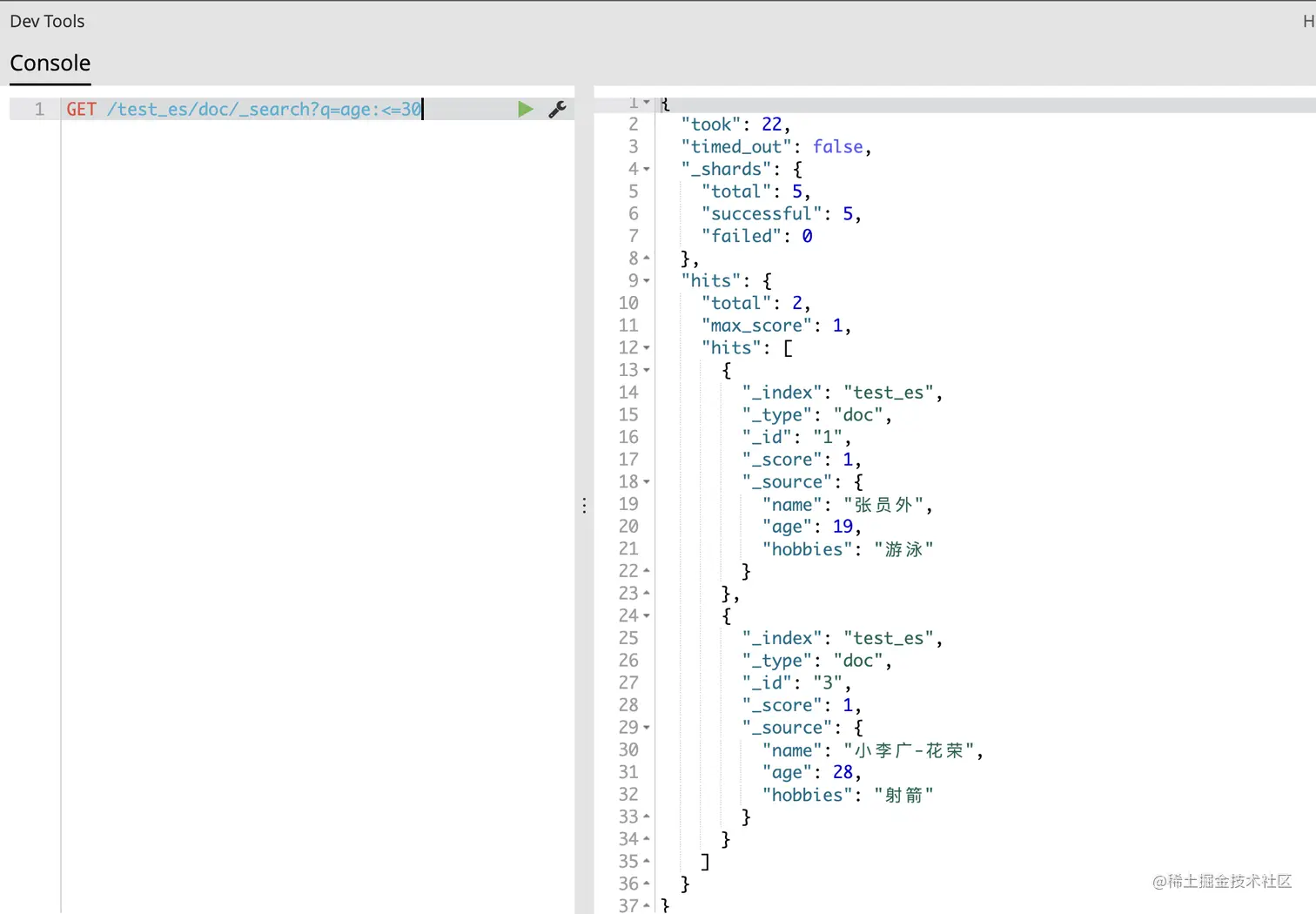Click the "age": 28 line
This screenshot has height=914, width=1316.
point(812,772)
